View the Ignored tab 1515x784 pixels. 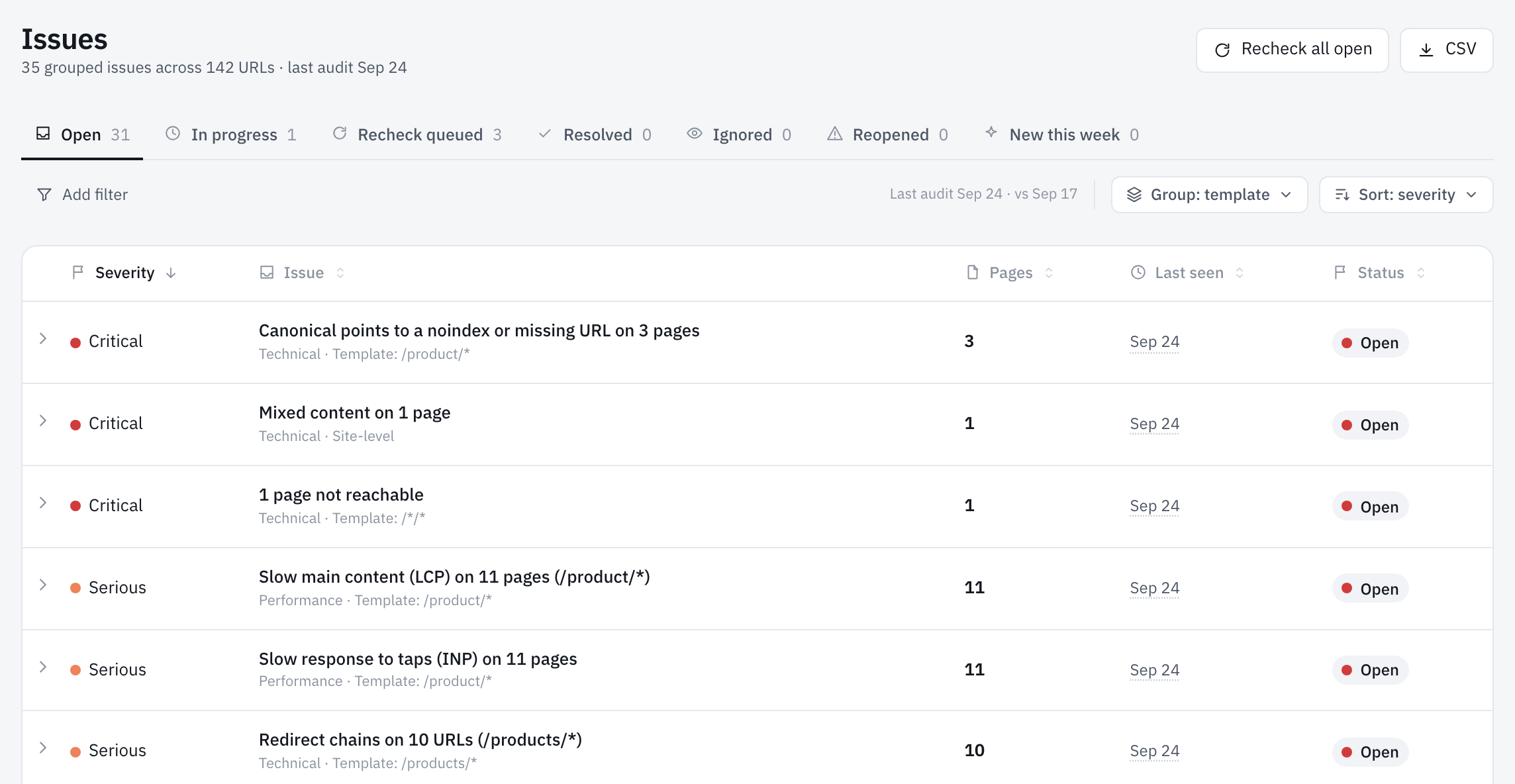coord(739,134)
